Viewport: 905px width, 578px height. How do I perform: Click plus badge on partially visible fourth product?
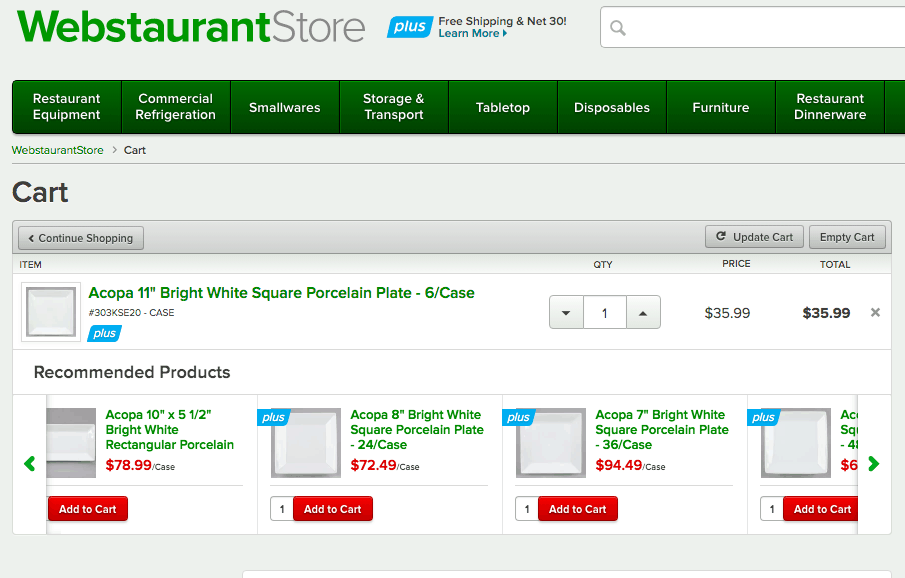pyautogui.click(x=763, y=417)
